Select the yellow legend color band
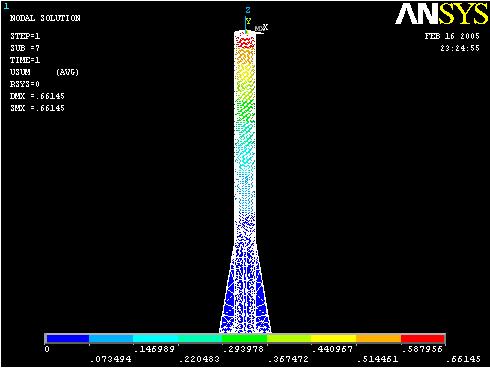490x368 pixels. [x=334, y=339]
